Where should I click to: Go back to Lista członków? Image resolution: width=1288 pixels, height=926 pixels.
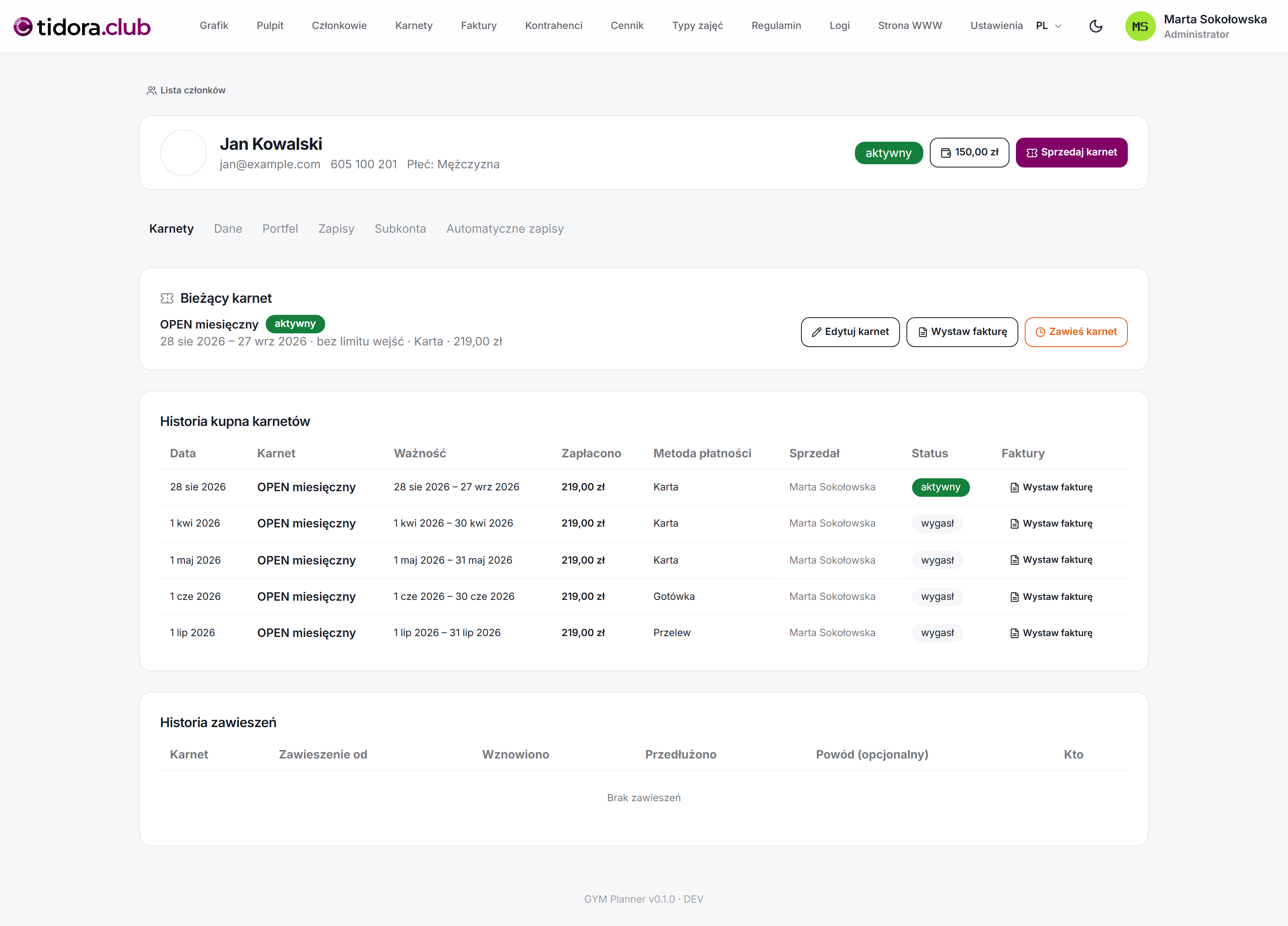pyautogui.click(x=186, y=90)
